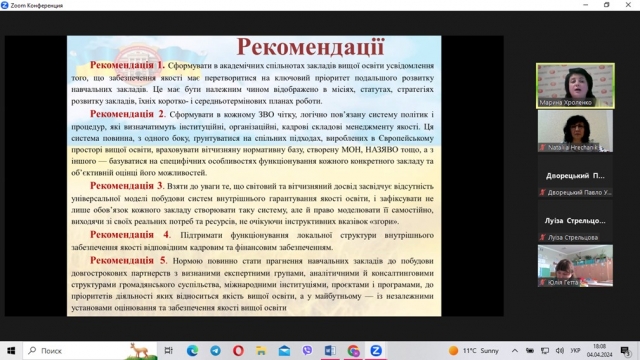Open the notification center icon

point(625,351)
